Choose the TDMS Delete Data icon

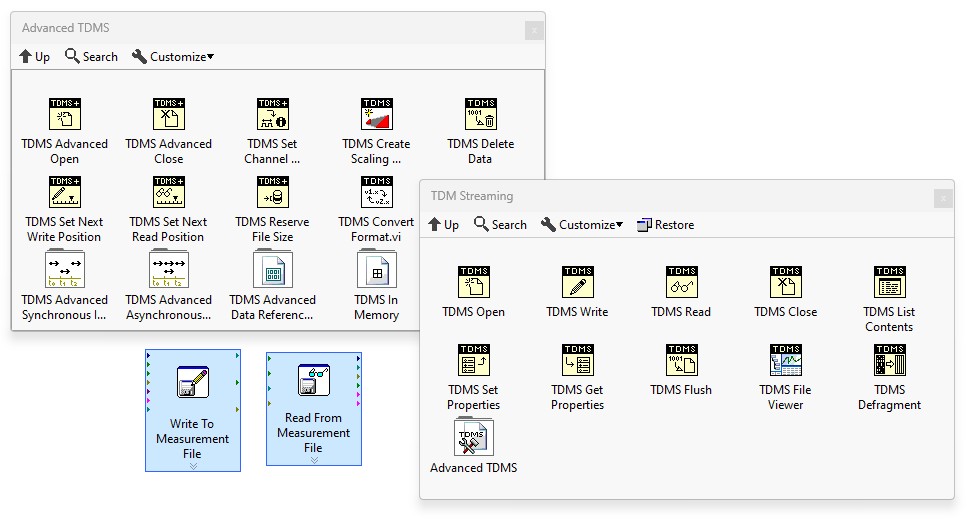point(480,114)
